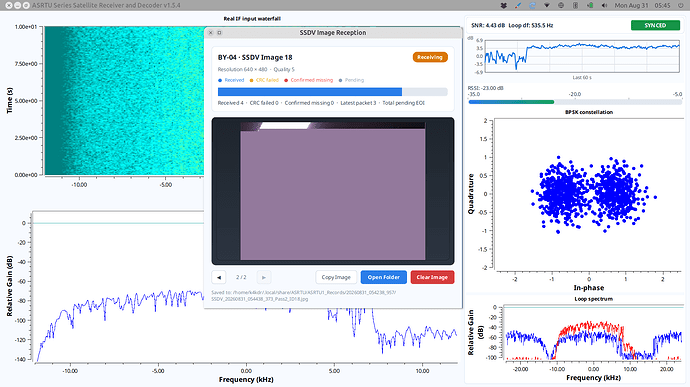Click the 'Saved to:' file path text
Screen dimensions: 690x387
click(x=303, y=295)
